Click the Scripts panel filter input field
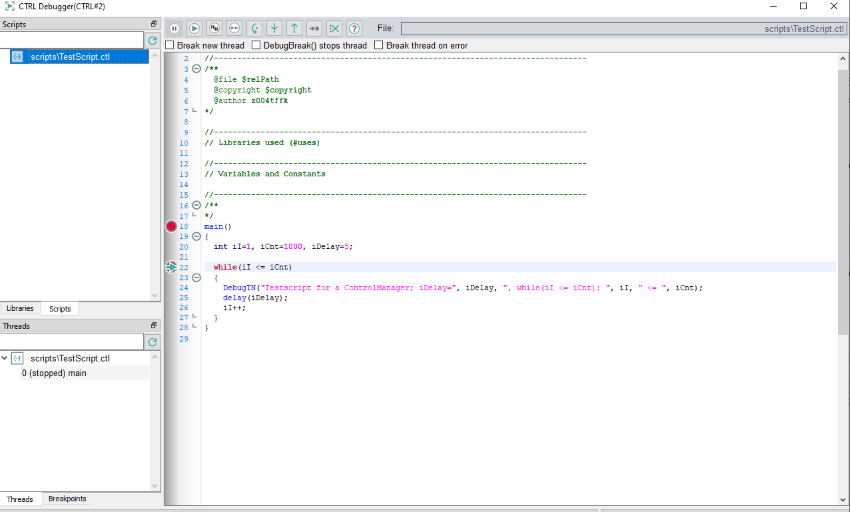 [72, 41]
